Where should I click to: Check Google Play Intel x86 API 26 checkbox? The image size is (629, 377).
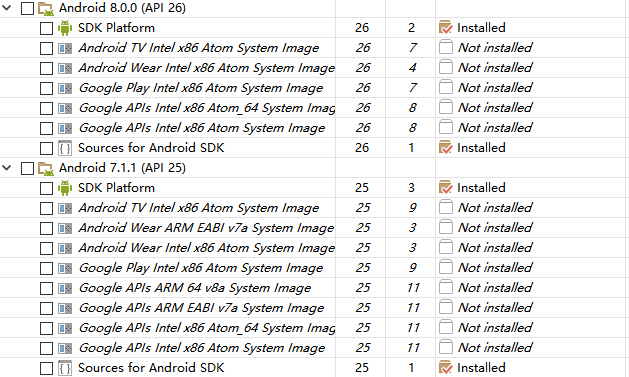point(47,88)
